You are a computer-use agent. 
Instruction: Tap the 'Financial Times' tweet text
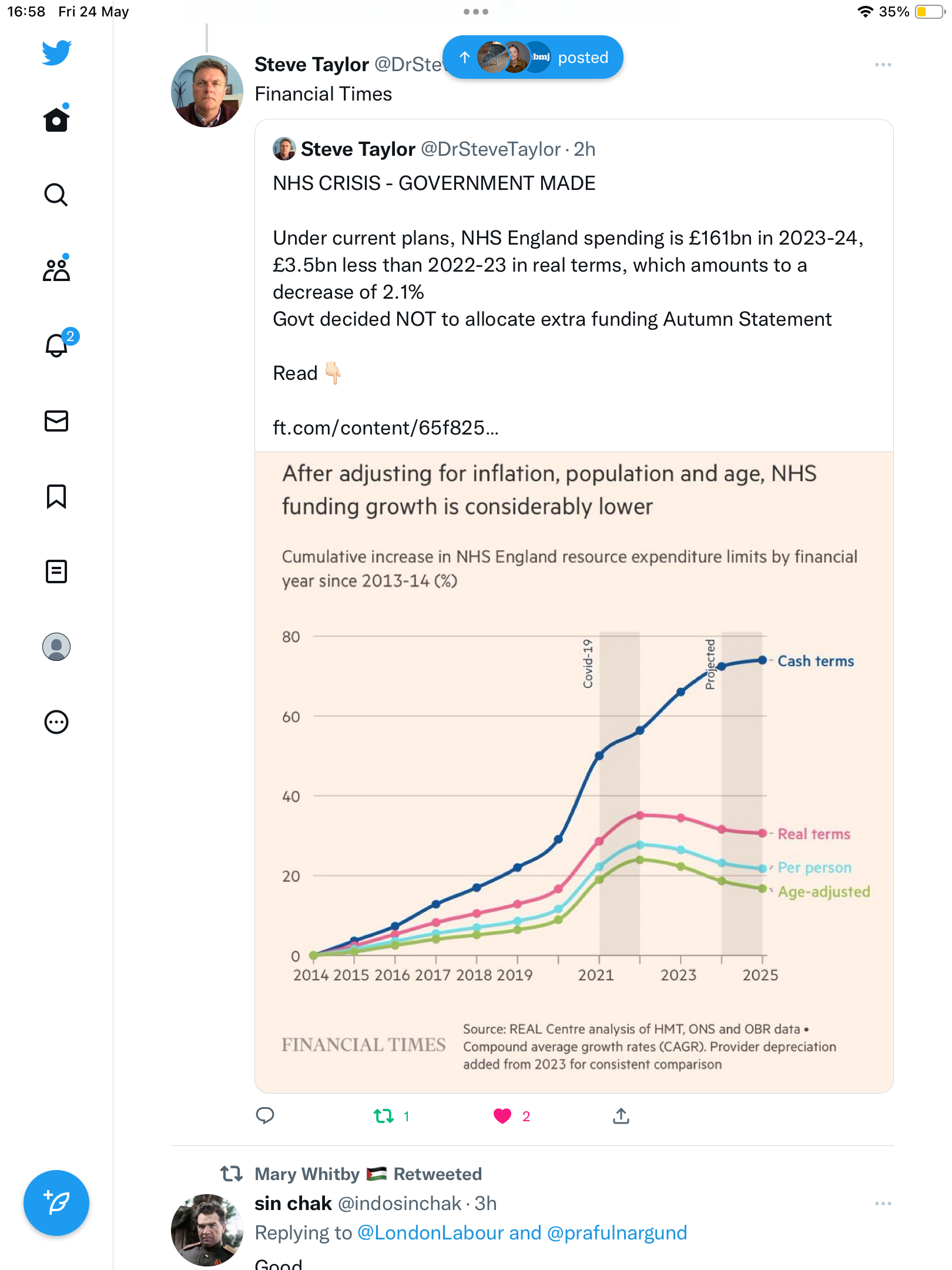coord(323,94)
